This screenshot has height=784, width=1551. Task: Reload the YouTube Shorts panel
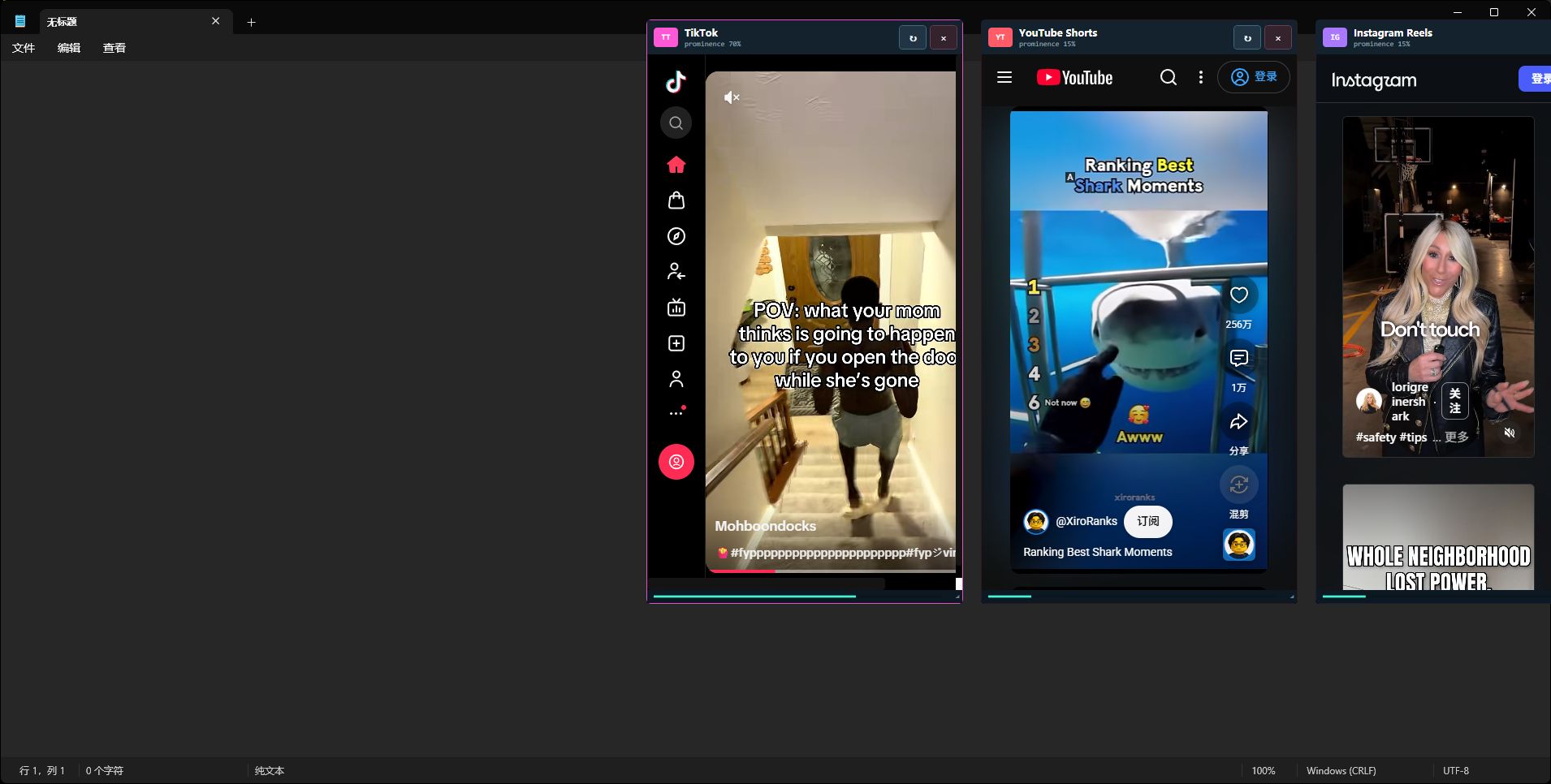[1247, 38]
